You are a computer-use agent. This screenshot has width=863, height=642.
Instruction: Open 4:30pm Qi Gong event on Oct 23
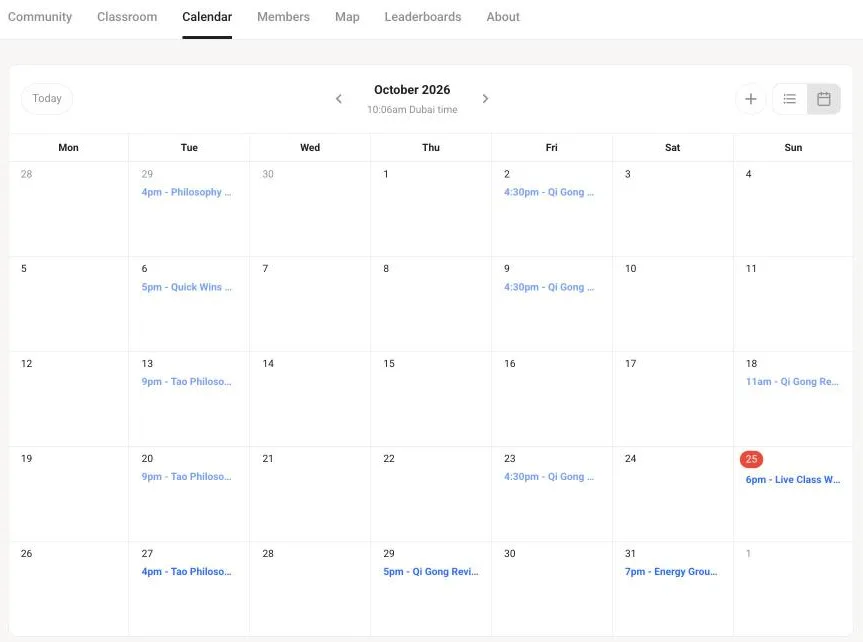tap(549, 477)
